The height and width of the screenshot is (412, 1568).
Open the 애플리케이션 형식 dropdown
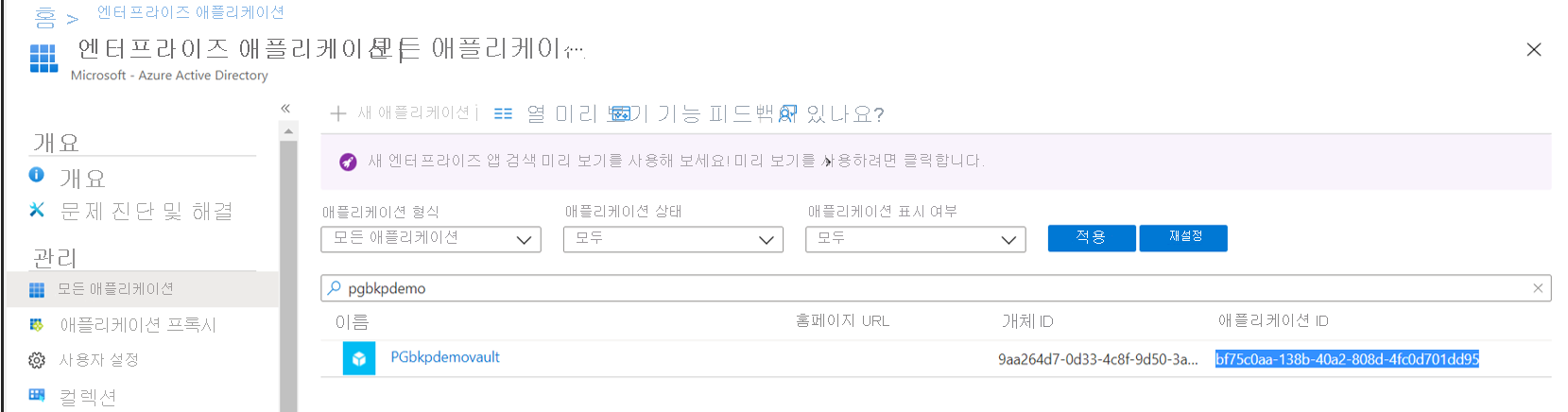point(431,239)
